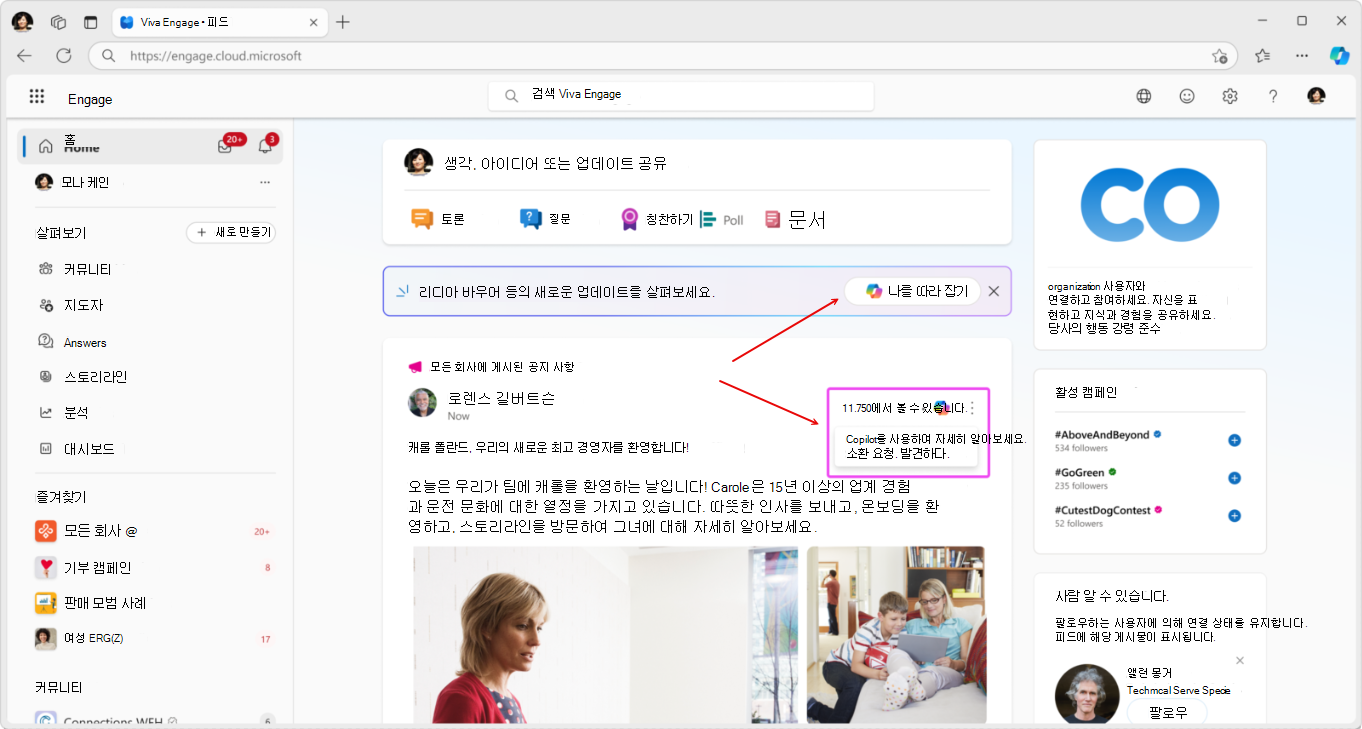Focus the 검색 Viva Engage search box

coord(681,95)
